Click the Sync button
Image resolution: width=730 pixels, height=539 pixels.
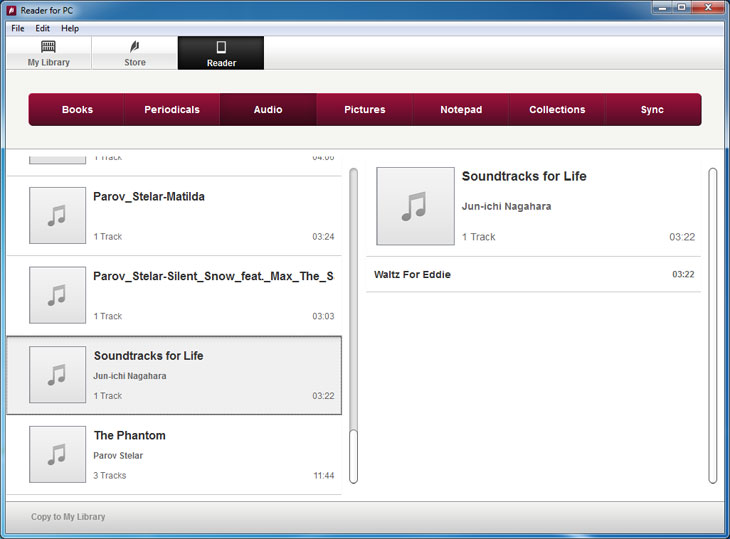[x=652, y=110]
